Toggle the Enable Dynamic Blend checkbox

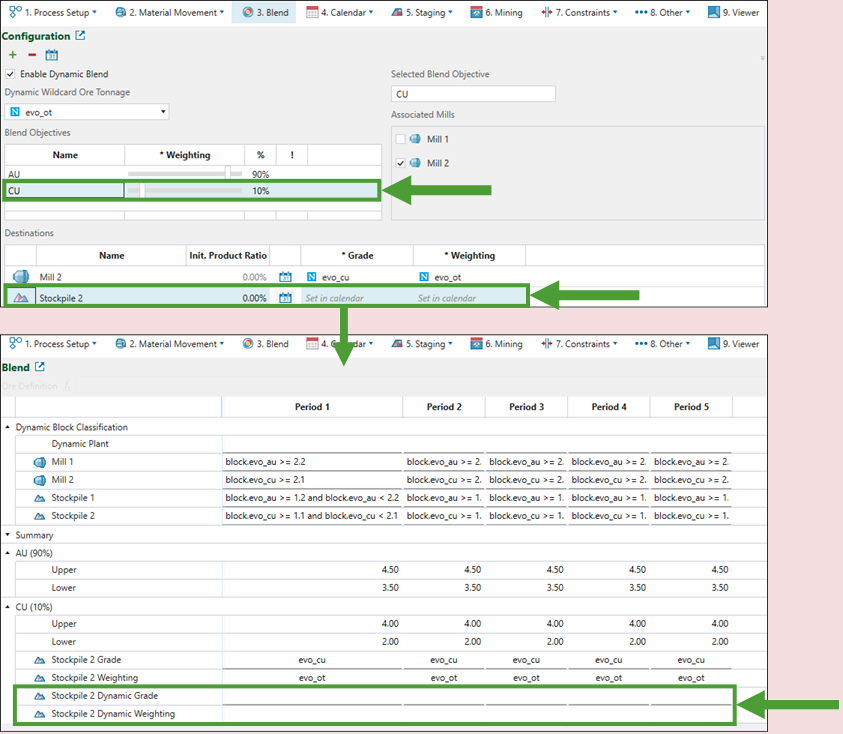pyautogui.click(x=11, y=74)
